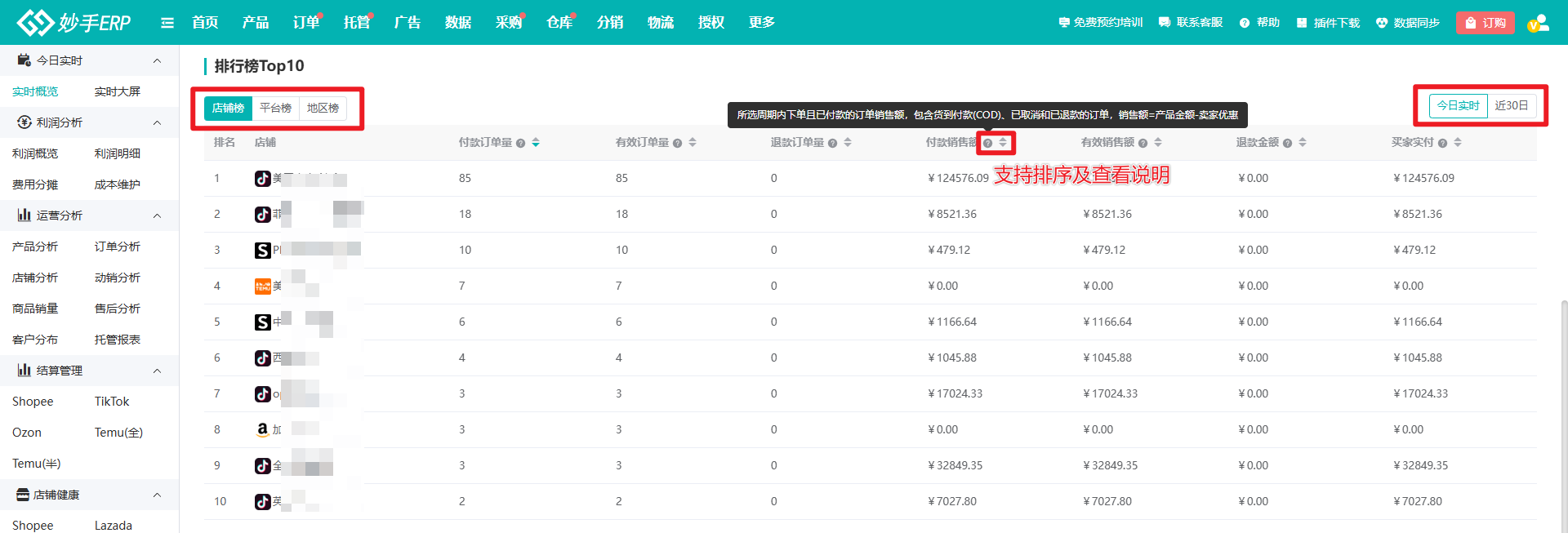Collapse the 今日实时 sidebar section
1568x533 pixels.
[x=157, y=60]
